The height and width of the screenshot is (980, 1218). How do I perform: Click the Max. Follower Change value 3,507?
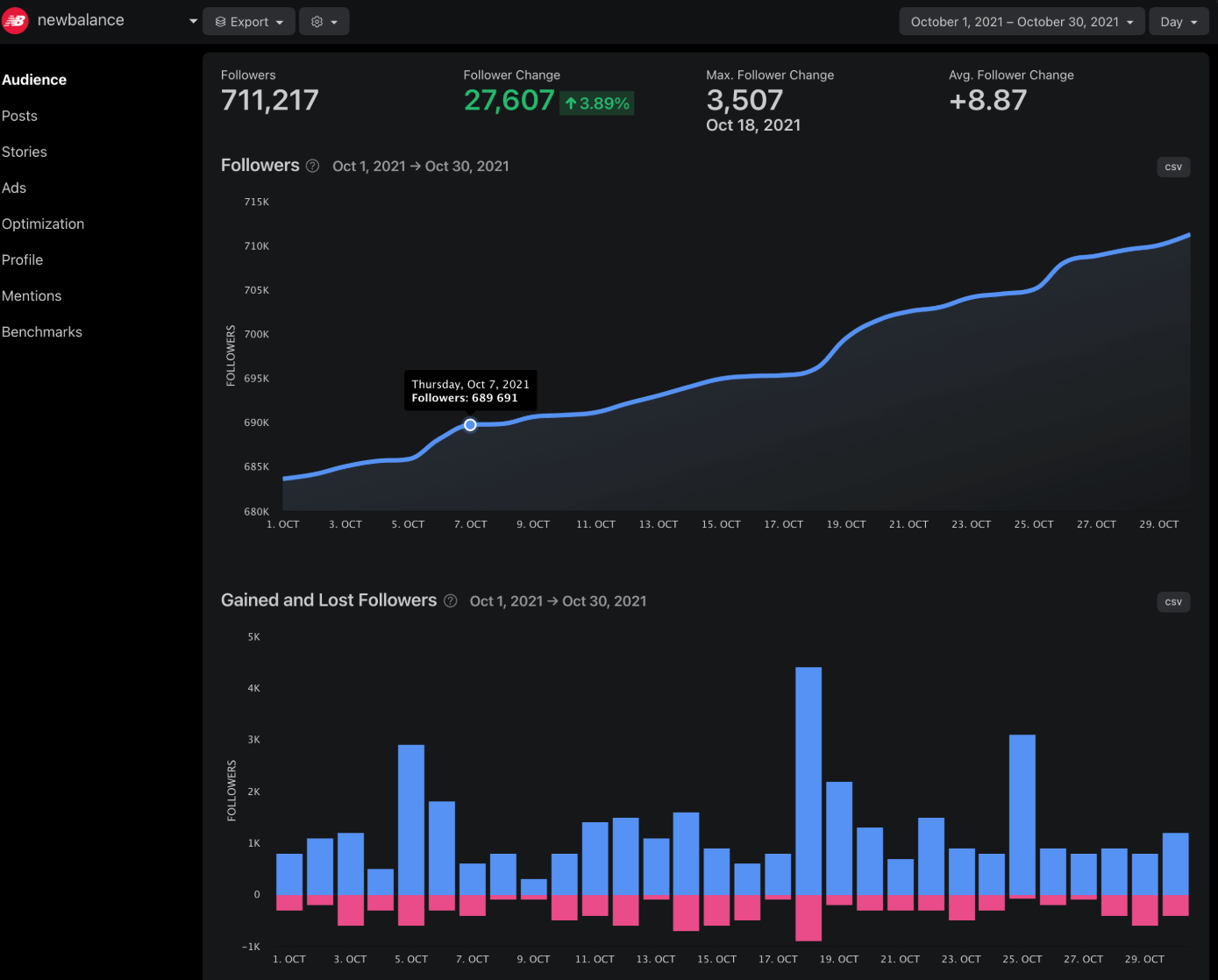coord(744,100)
